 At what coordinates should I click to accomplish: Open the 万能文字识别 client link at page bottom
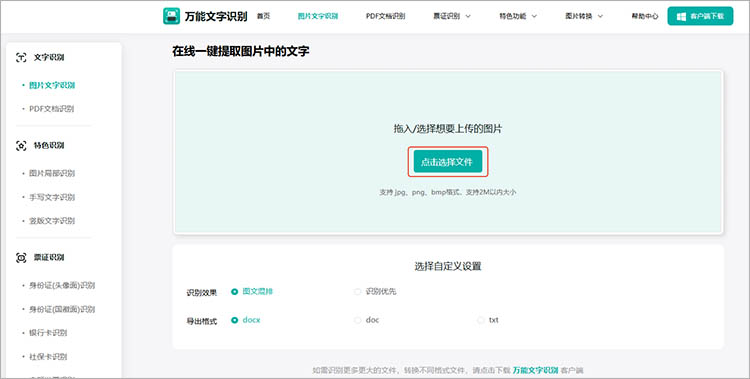click(536, 370)
